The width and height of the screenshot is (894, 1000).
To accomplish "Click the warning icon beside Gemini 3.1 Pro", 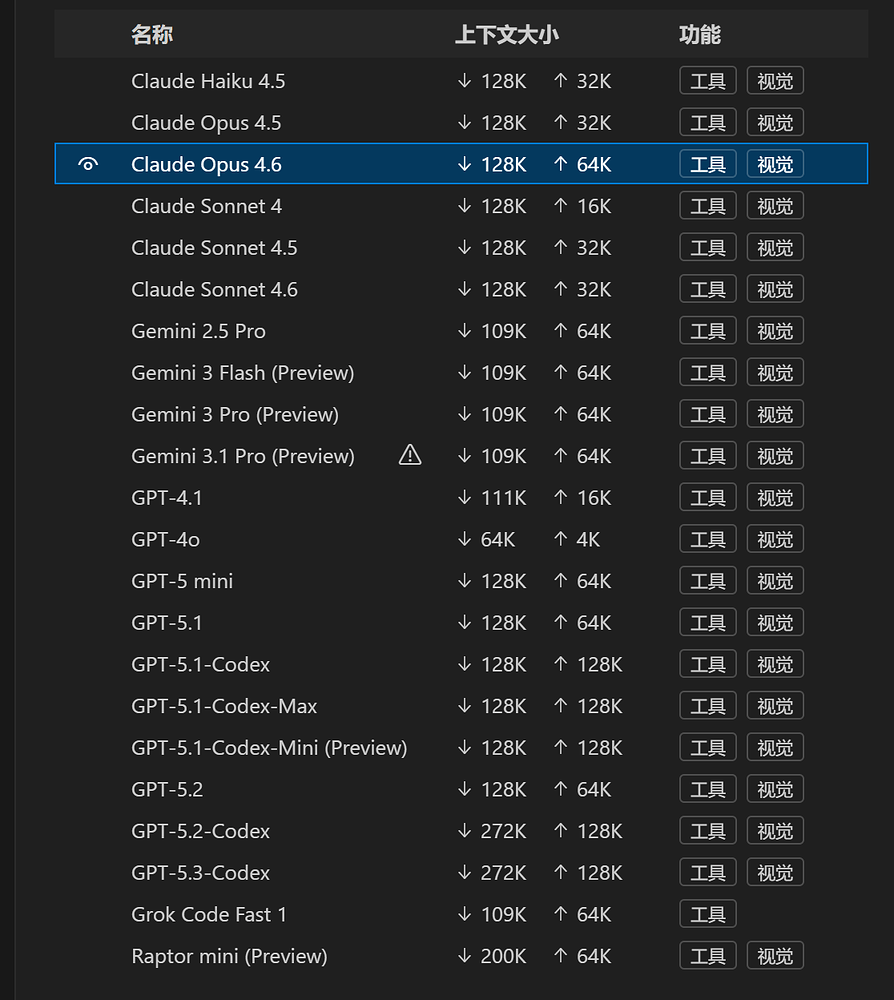I will coord(410,455).
